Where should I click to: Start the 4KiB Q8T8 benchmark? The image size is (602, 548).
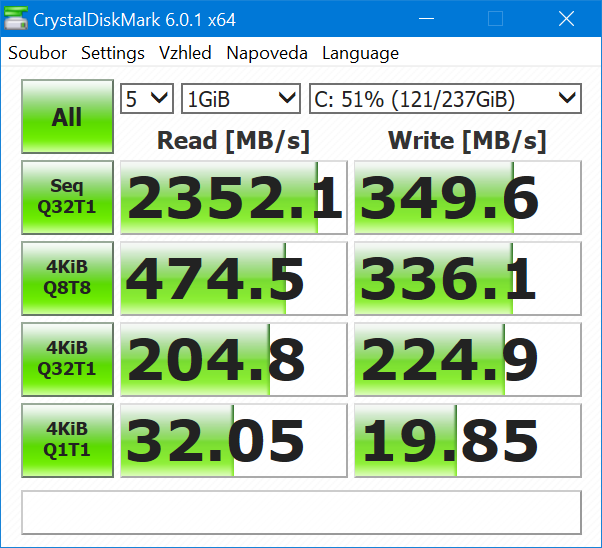66,278
